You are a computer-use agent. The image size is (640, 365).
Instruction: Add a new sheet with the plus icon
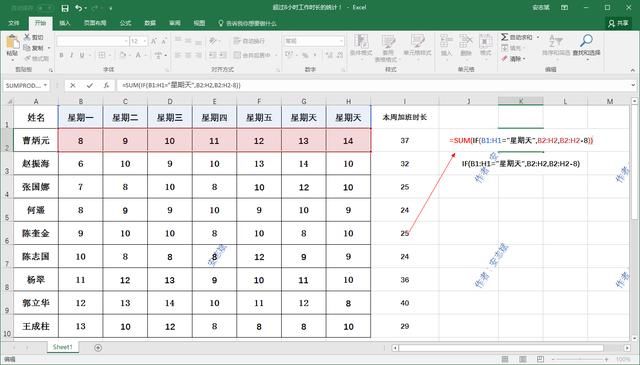[98, 347]
